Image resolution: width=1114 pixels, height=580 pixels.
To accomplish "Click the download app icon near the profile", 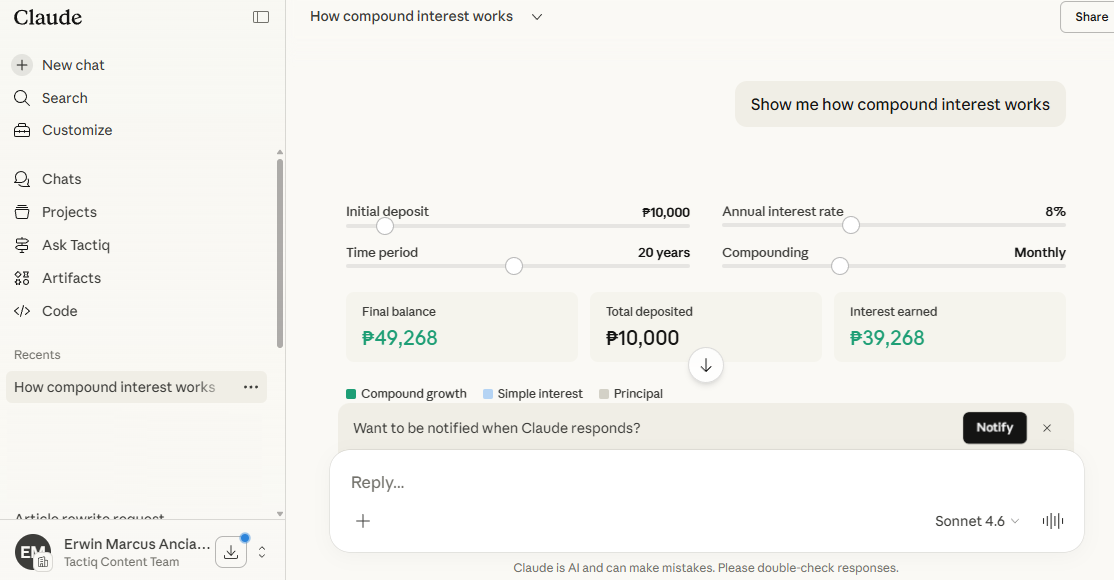I will 231,552.
